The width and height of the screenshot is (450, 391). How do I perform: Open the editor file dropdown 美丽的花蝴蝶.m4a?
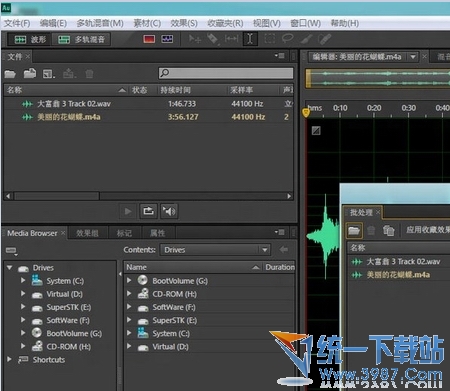coord(413,57)
